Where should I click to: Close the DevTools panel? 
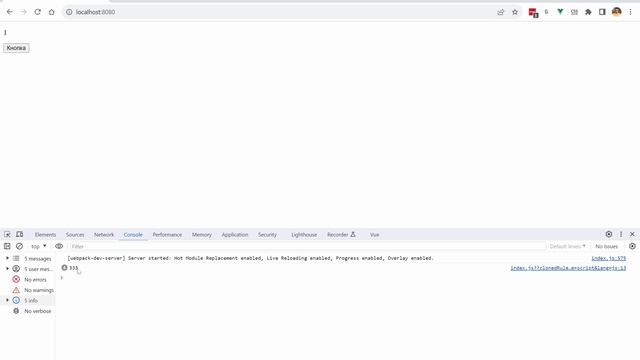[x=632, y=234]
